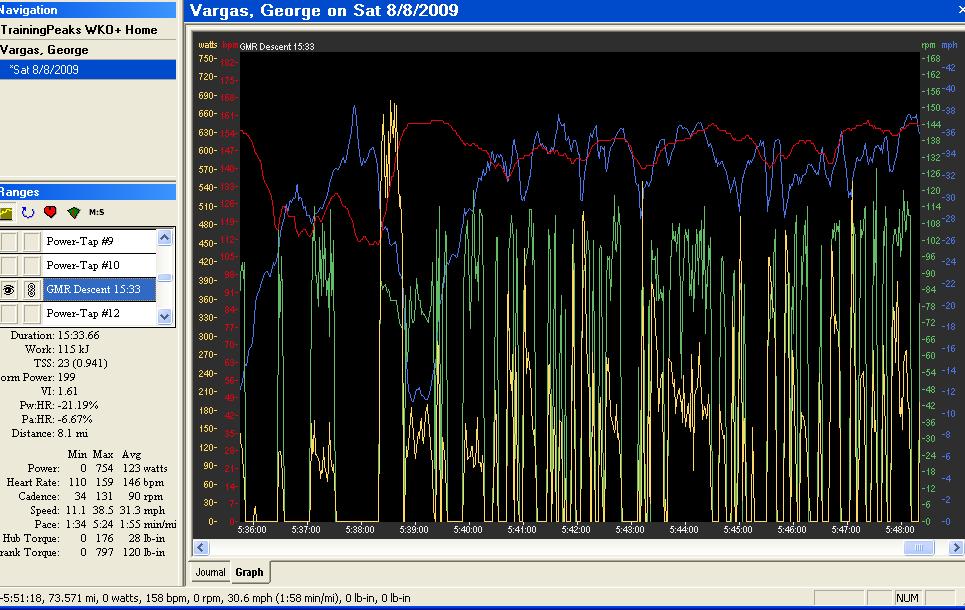Switch to the Journal tab
The width and height of the screenshot is (965, 610).
[x=210, y=573]
